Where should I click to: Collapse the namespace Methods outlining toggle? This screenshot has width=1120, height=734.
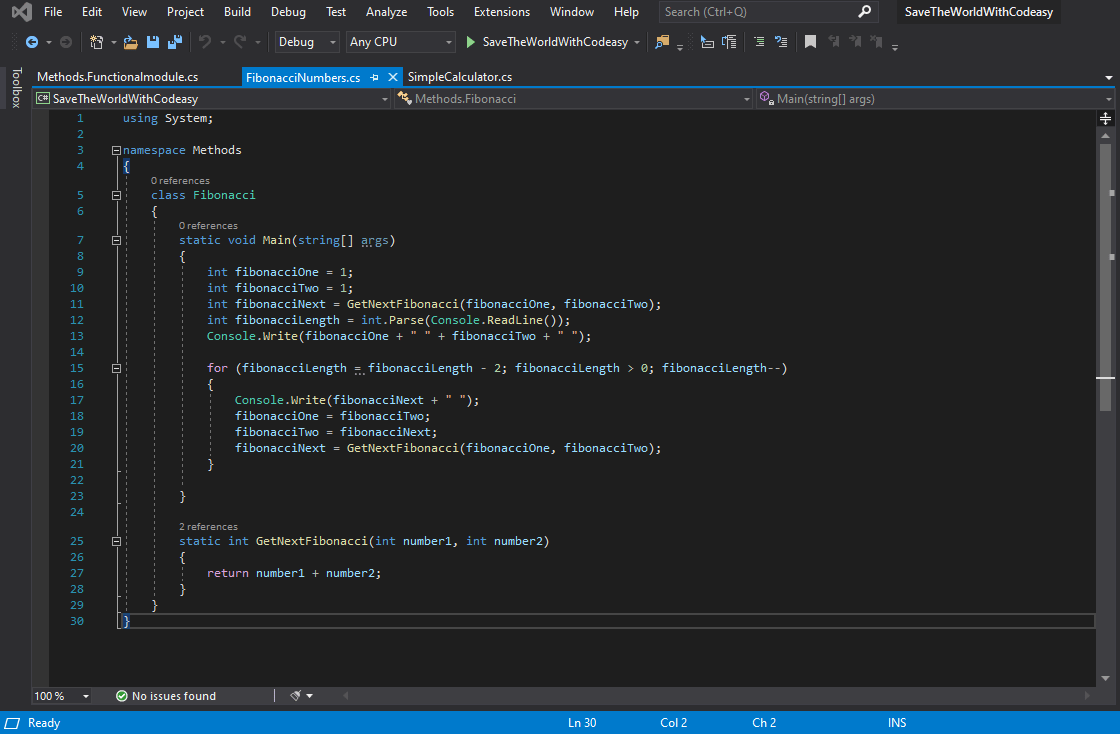pos(117,150)
